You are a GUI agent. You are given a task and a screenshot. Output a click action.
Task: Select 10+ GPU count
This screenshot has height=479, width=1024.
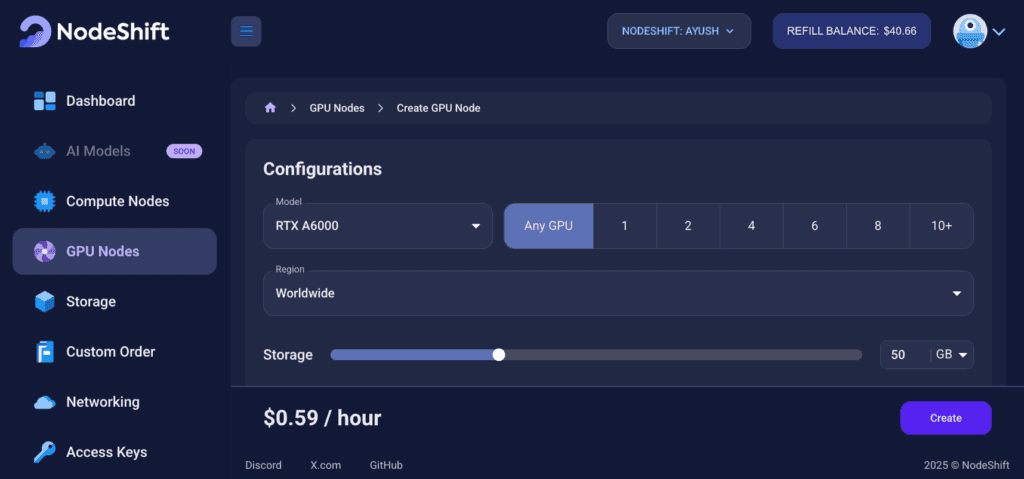tap(941, 226)
